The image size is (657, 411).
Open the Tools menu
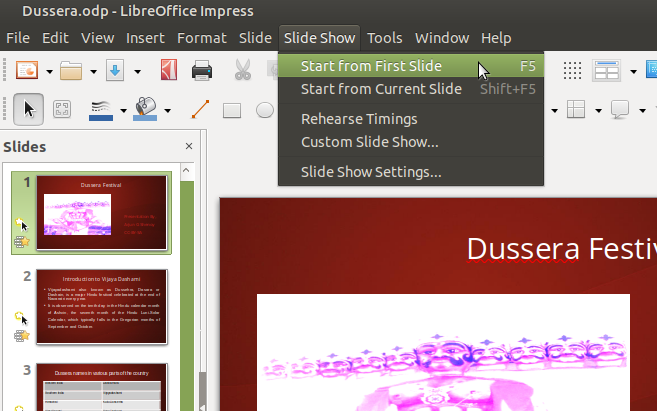(385, 38)
